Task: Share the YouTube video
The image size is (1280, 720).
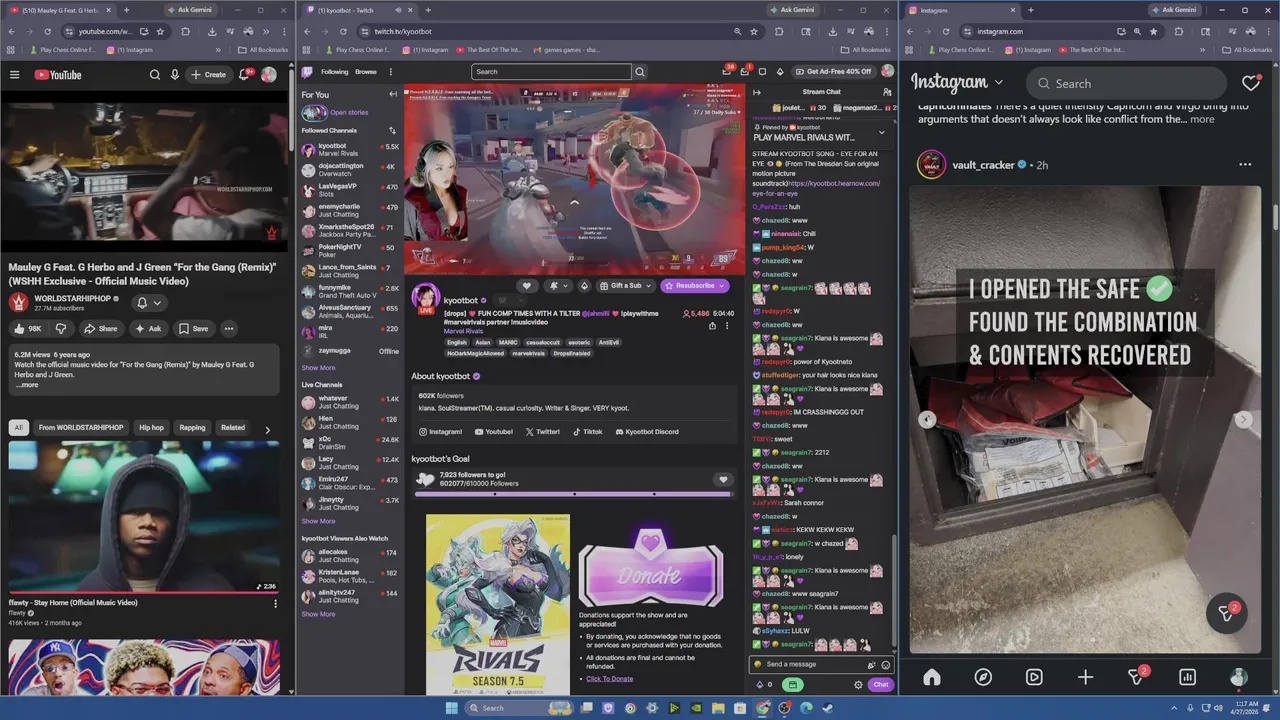Action: coord(100,328)
